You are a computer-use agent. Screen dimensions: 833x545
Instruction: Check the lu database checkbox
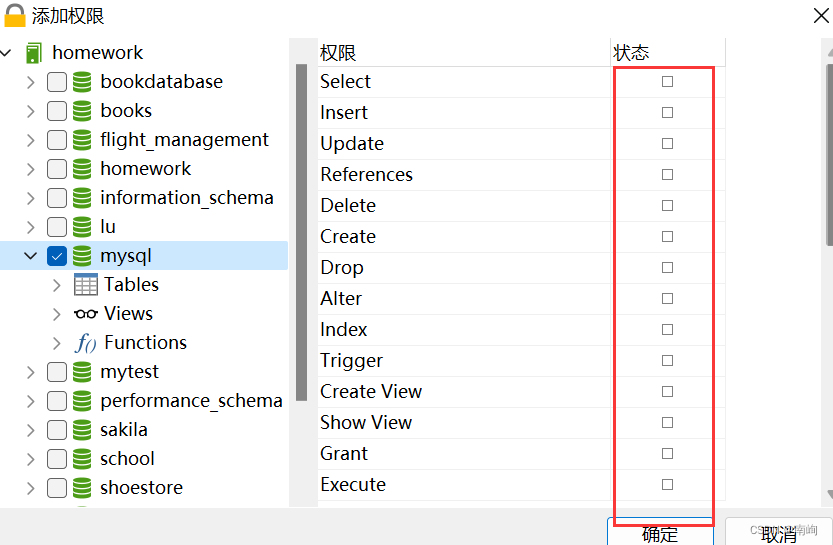pos(57,227)
